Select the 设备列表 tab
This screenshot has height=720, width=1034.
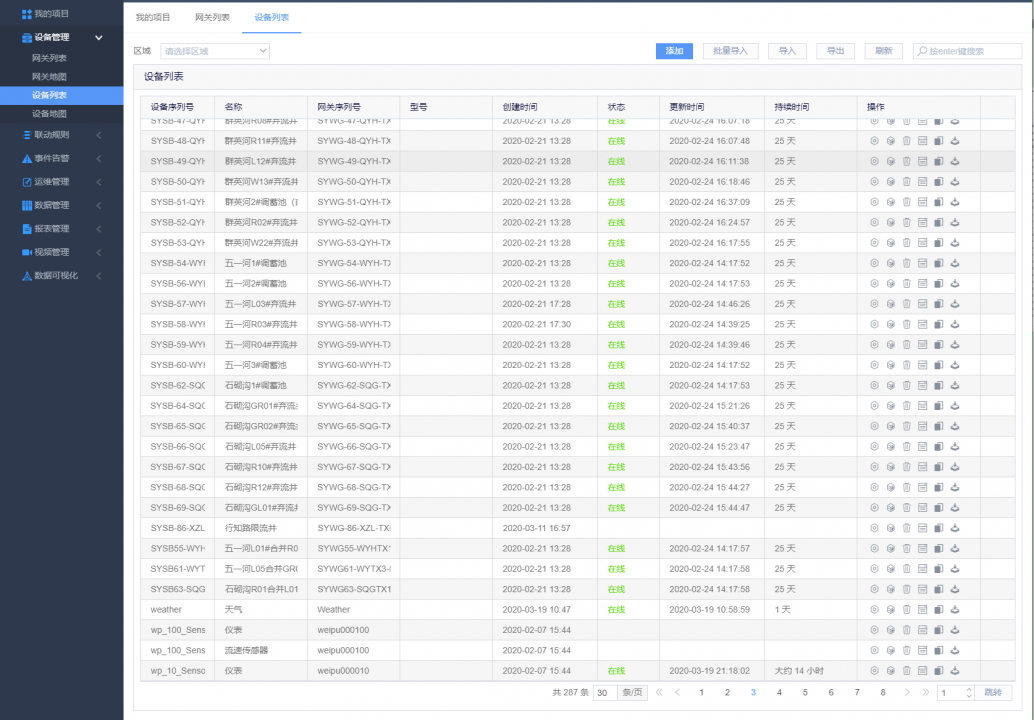coord(272,17)
